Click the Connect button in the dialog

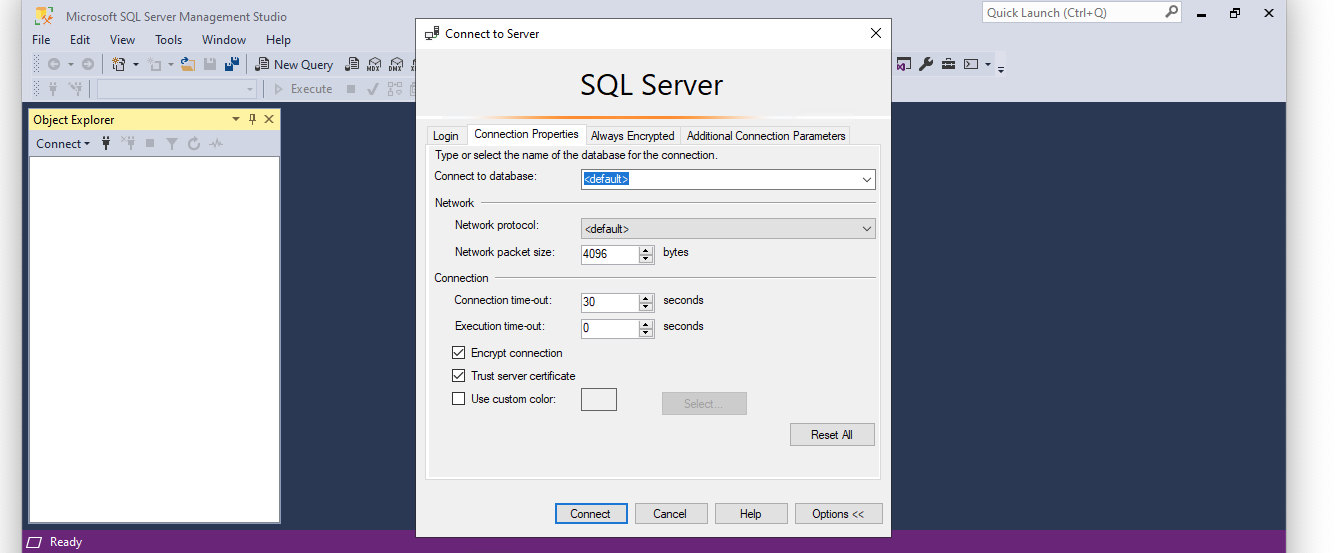(591, 514)
